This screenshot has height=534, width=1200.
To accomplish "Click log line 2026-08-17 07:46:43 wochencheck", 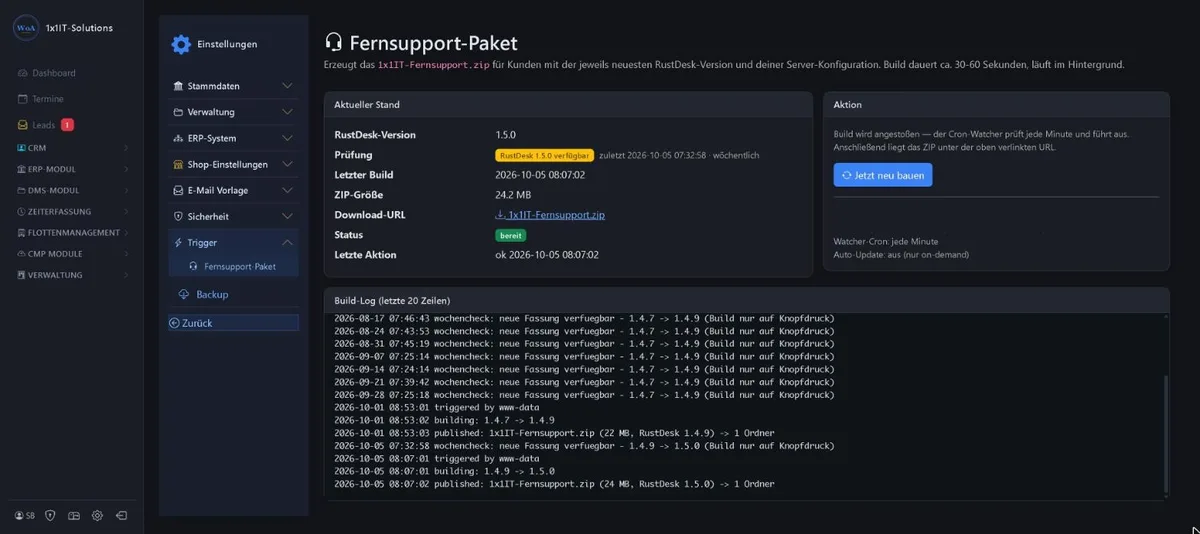I will coord(584,318).
